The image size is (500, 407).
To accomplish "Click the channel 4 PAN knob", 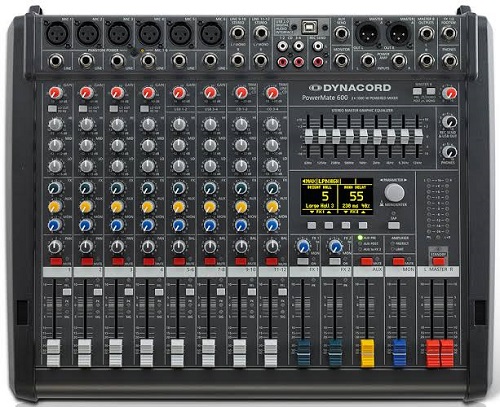I will pos(148,247).
